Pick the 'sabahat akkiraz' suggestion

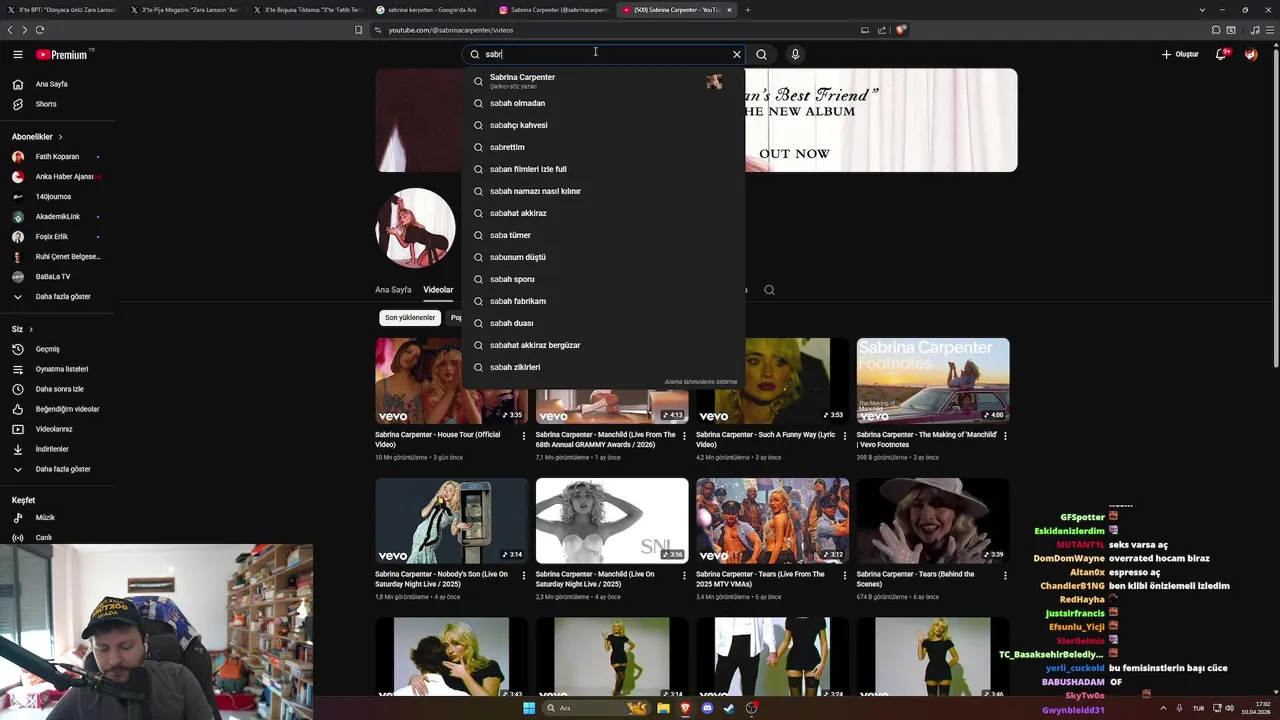point(603,213)
